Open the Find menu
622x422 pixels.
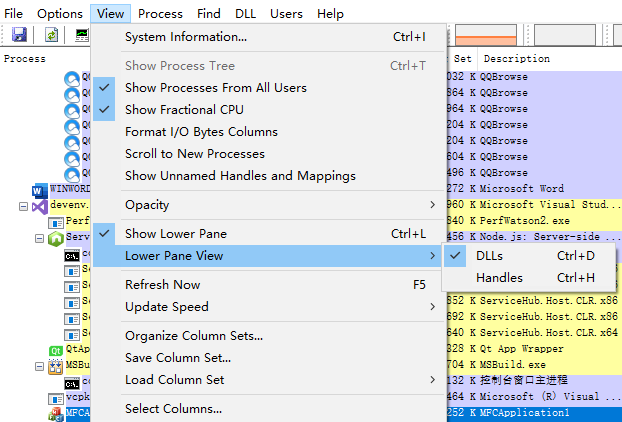[x=209, y=14]
